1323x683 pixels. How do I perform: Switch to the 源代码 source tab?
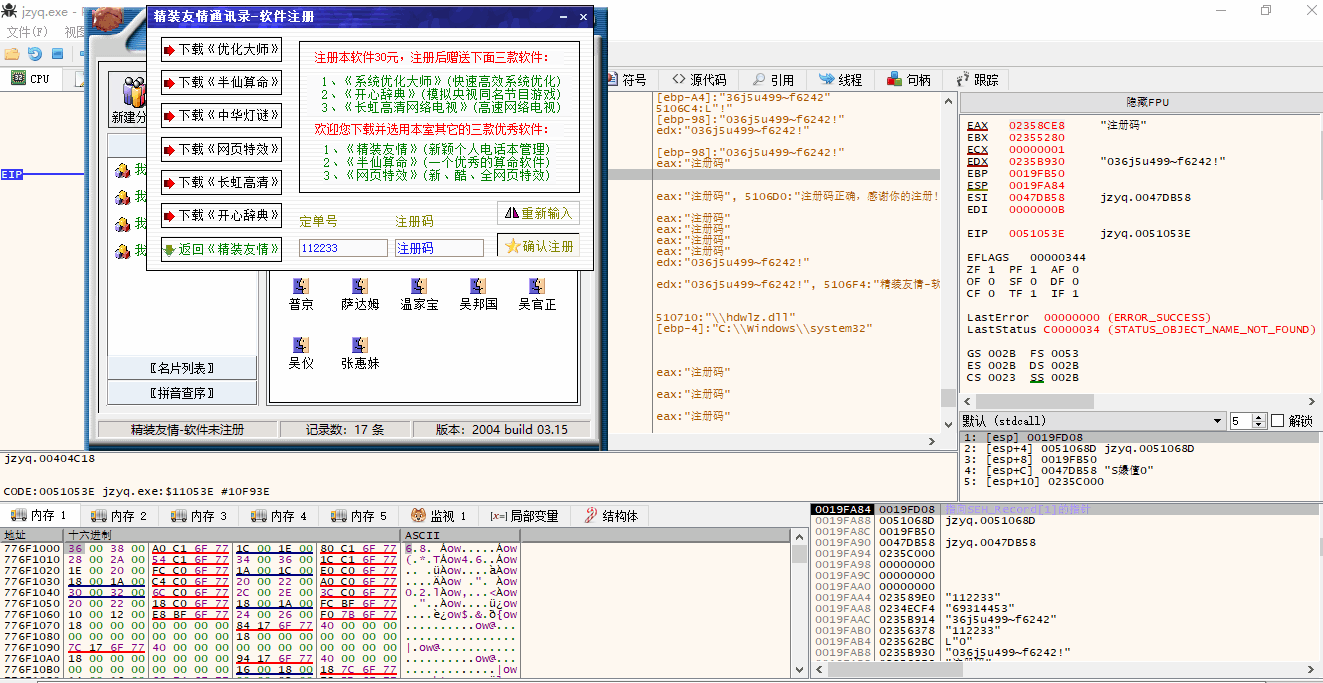tap(699, 80)
